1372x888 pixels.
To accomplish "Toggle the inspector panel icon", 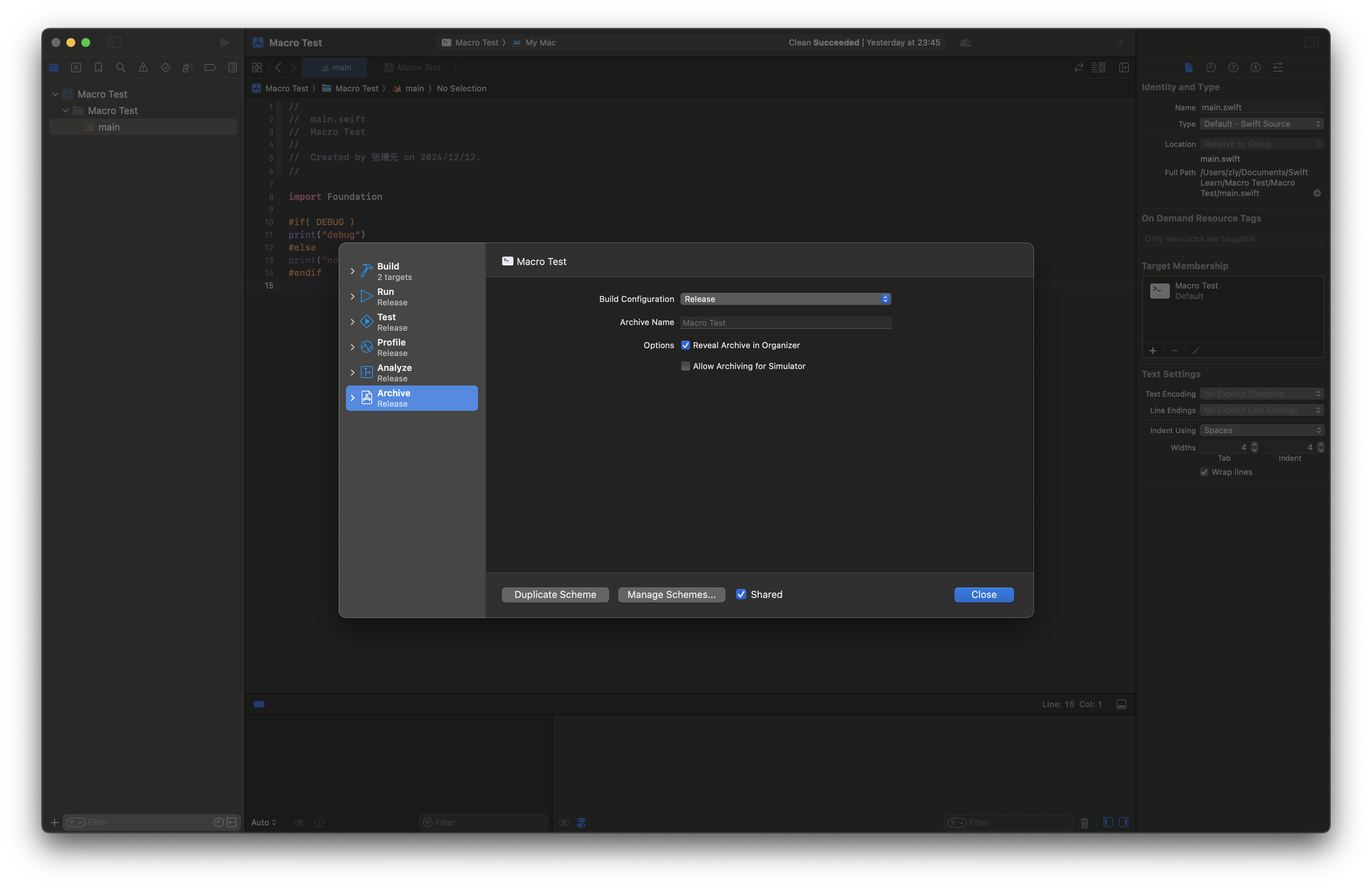I will [x=1311, y=42].
